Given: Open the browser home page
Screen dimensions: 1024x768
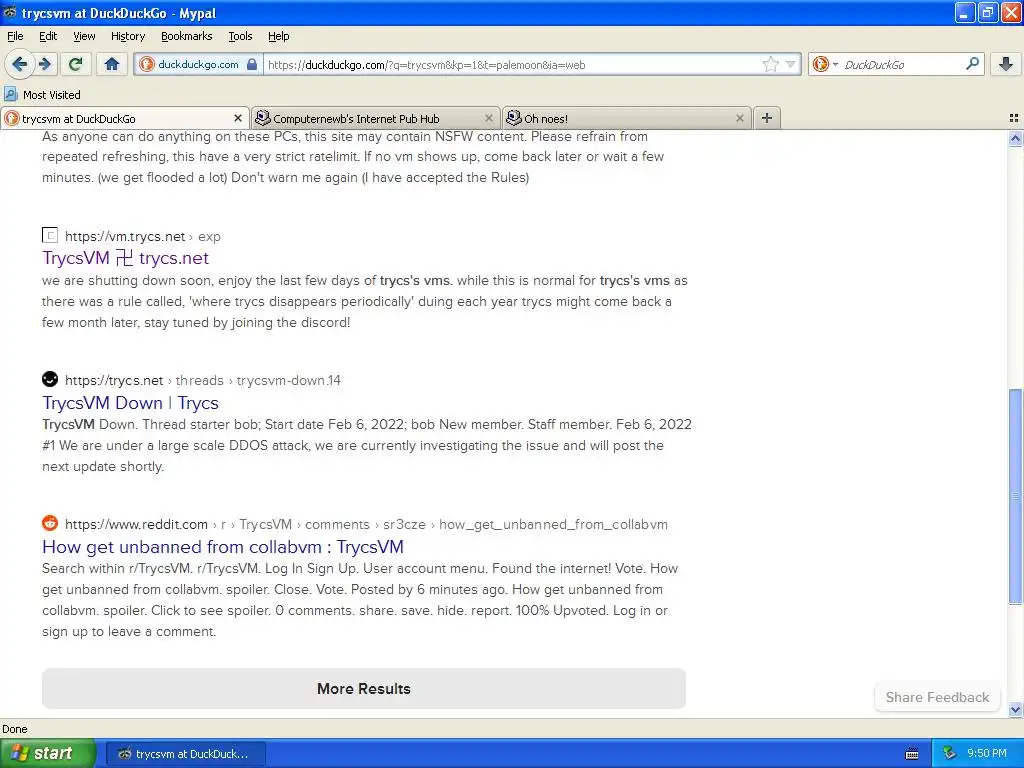Looking at the screenshot, I should pyautogui.click(x=112, y=64).
